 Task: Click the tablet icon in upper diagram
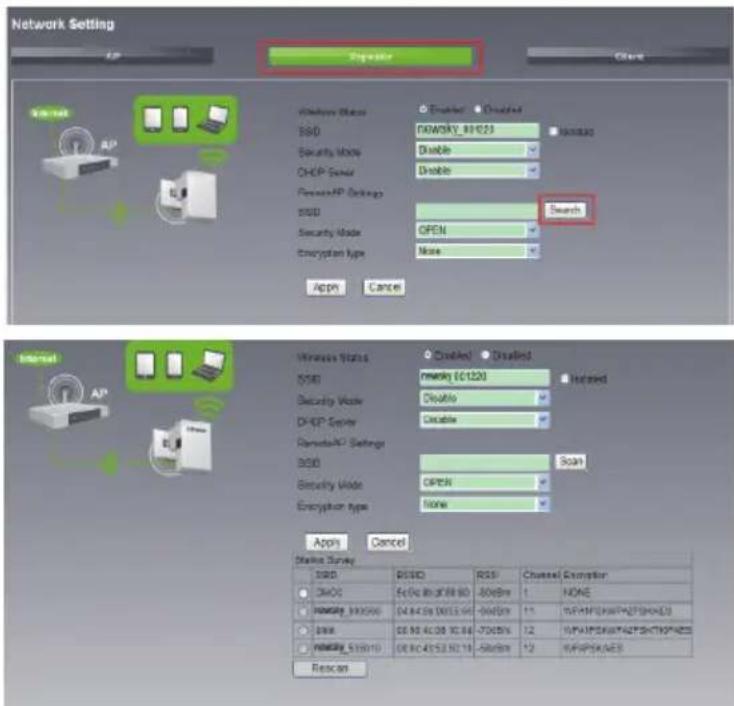(x=154, y=119)
